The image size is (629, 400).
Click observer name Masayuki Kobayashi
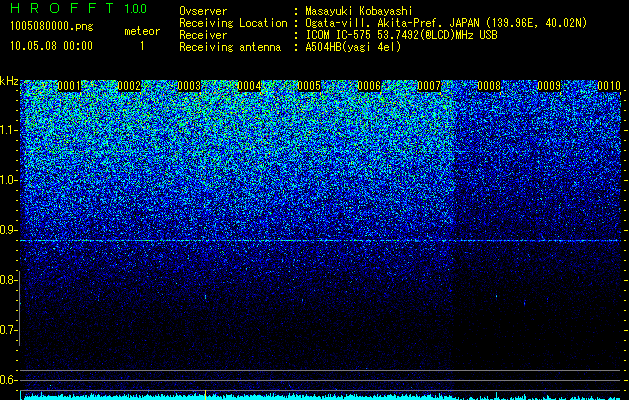359,12
